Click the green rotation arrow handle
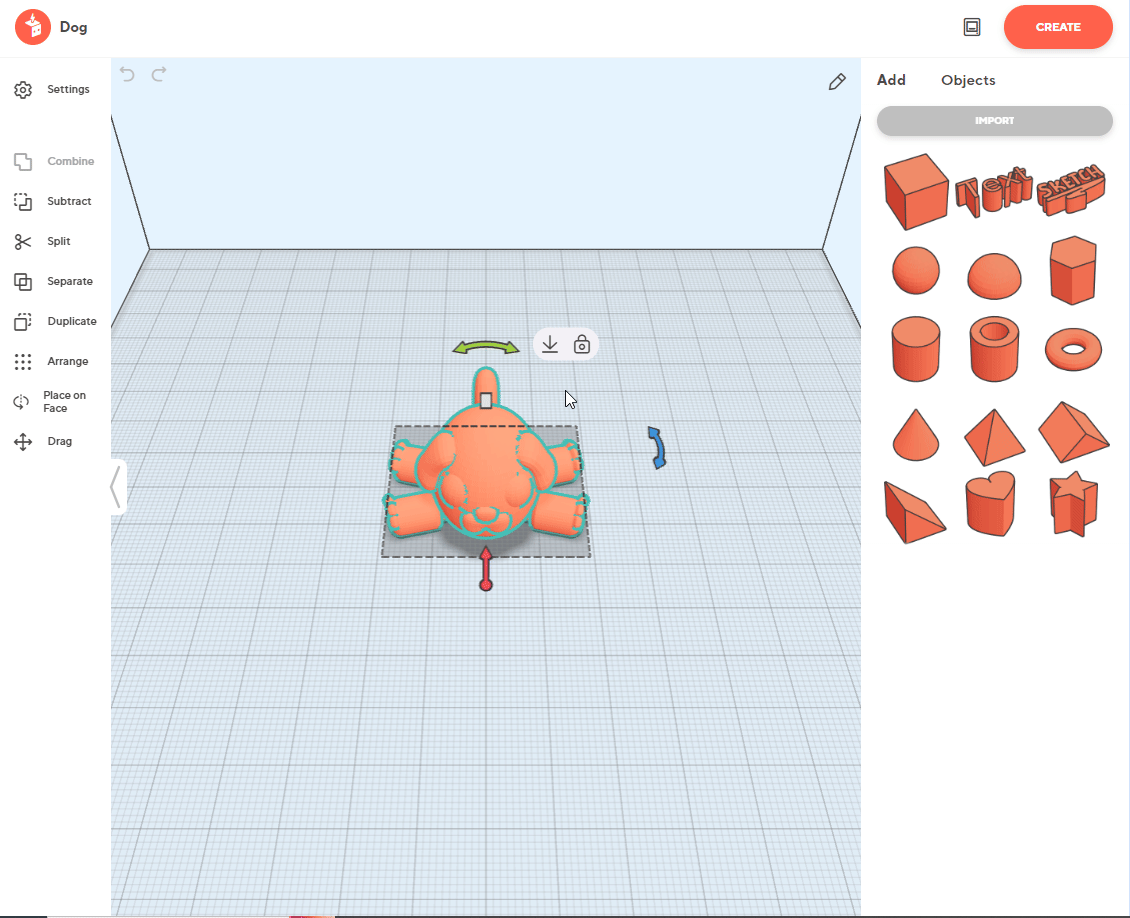1130x918 pixels. click(x=486, y=348)
